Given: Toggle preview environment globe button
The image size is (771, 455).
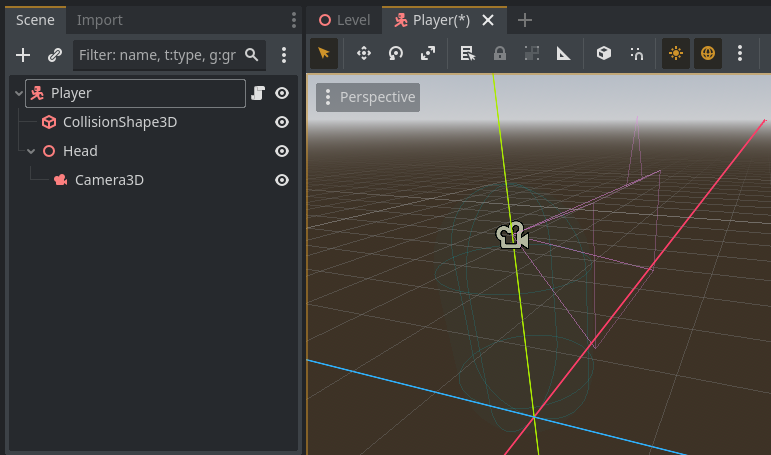Looking at the screenshot, I should [708, 53].
